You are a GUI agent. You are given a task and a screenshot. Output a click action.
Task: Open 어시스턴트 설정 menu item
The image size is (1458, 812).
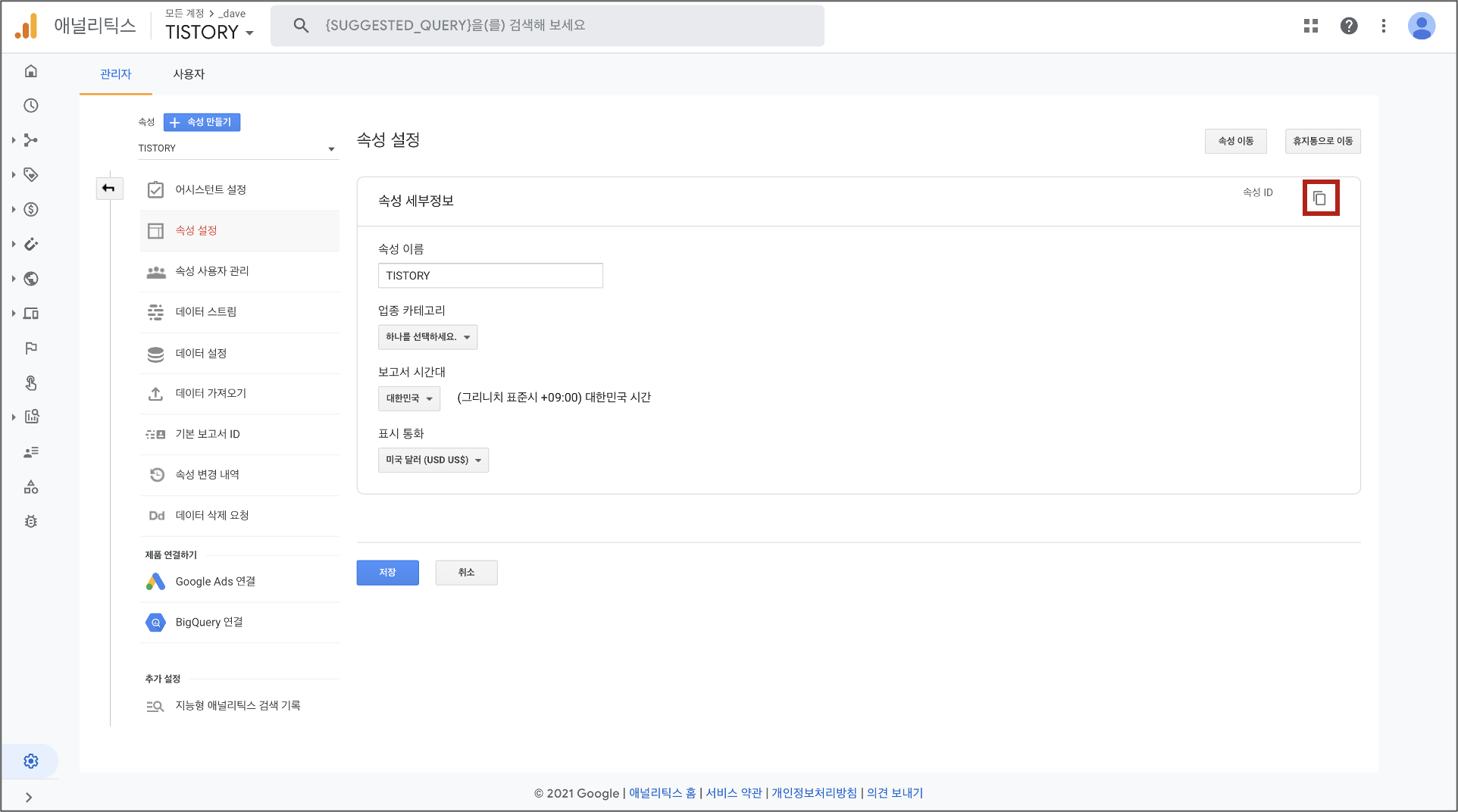(239, 189)
